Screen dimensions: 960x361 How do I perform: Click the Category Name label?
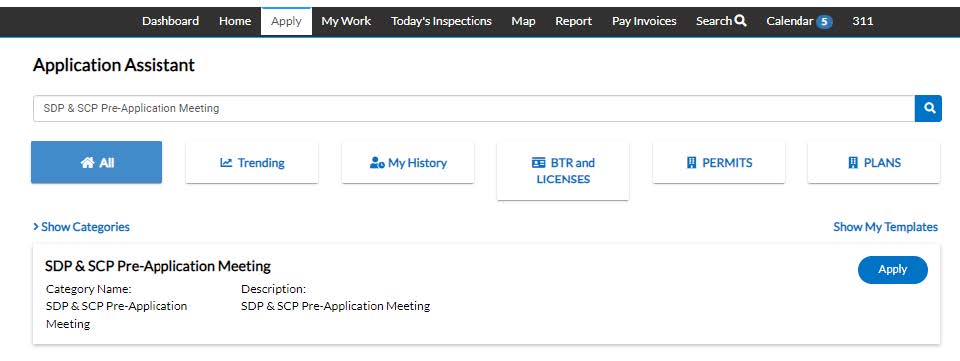[x=89, y=289]
